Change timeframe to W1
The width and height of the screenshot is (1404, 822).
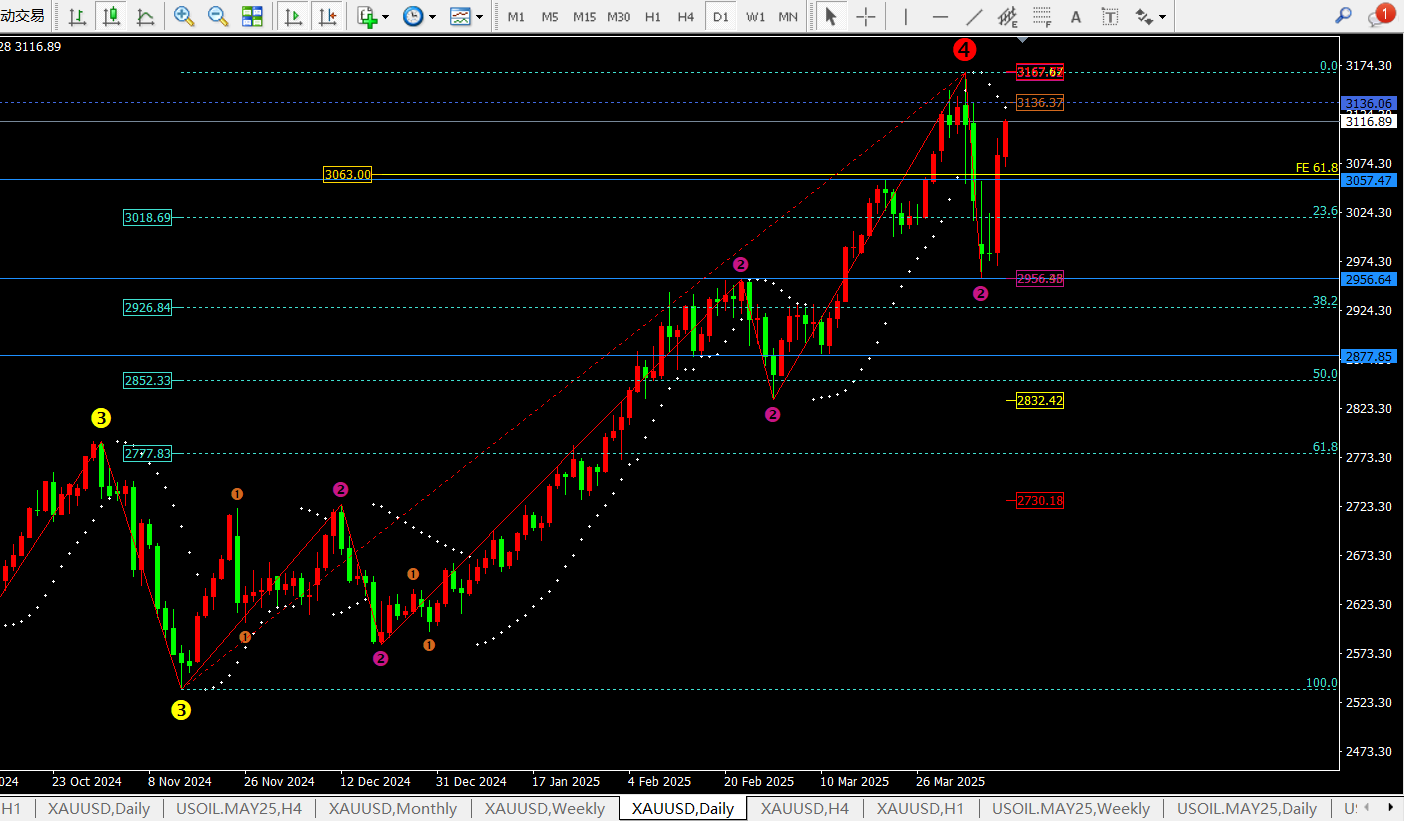(x=755, y=17)
